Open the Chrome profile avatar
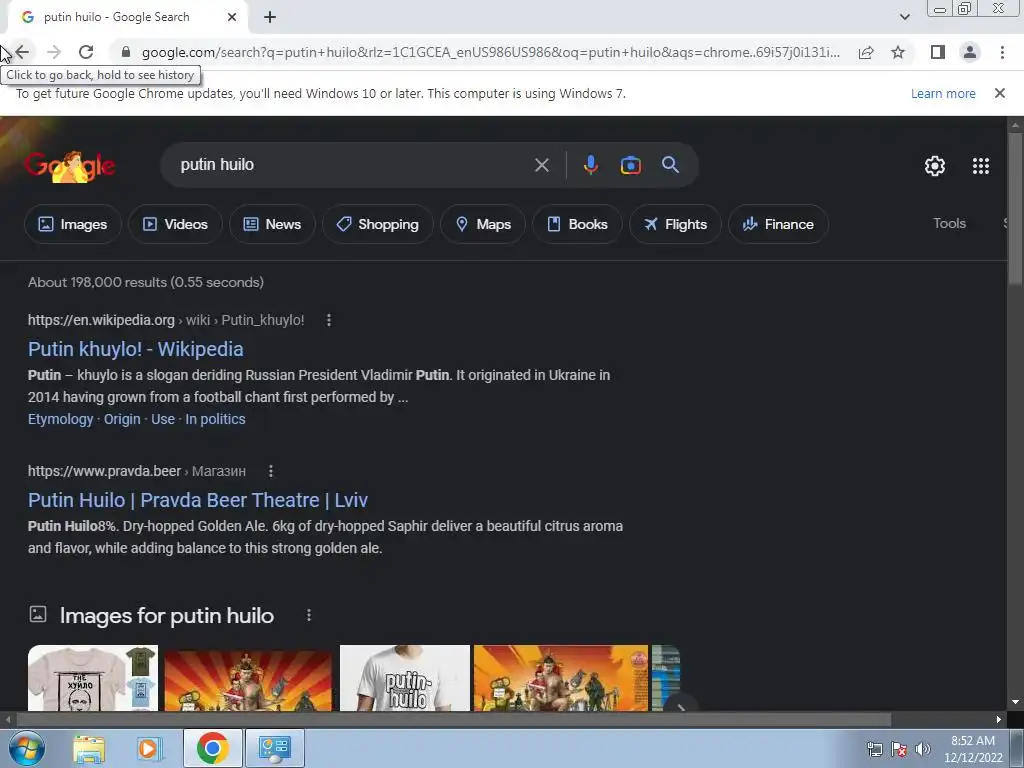 (x=970, y=52)
